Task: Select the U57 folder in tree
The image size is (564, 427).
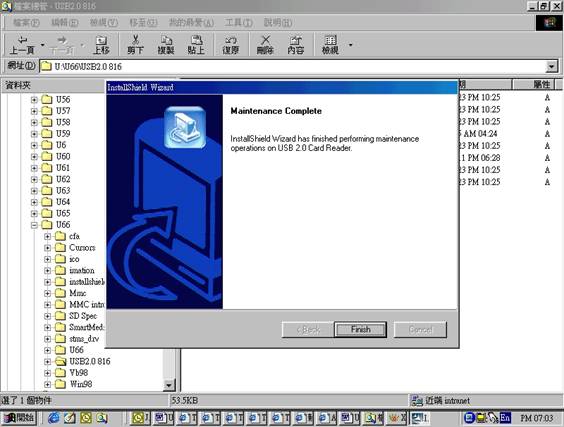Action: tap(63, 110)
